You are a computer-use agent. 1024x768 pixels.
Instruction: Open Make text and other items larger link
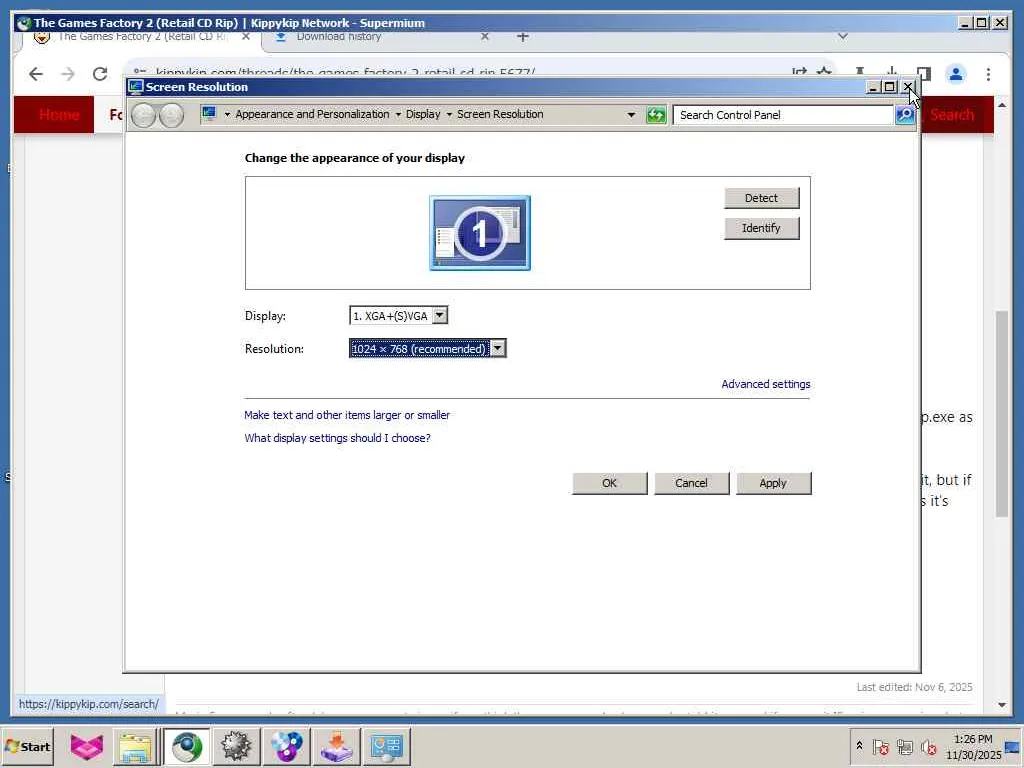[x=347, y=415]
